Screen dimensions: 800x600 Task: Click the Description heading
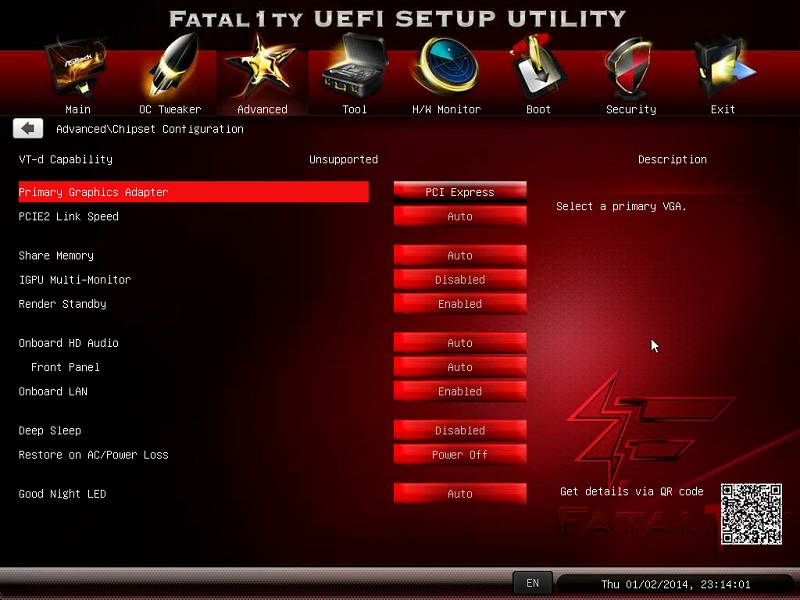[672, 159]
